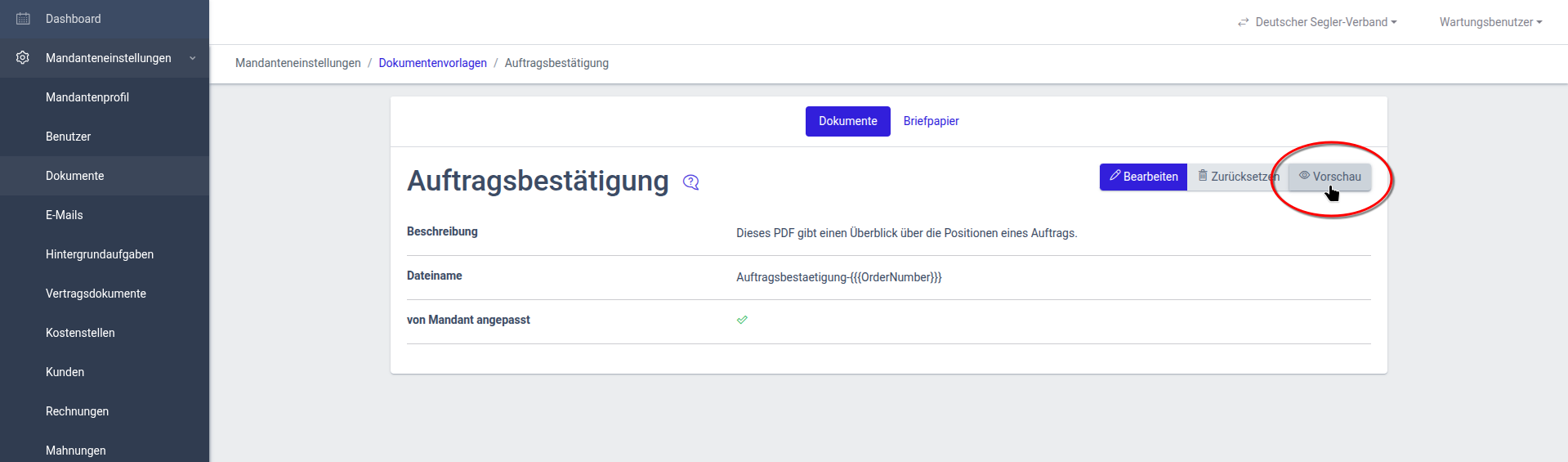This screenshot has width=1568, height=462.
Task: Navigate to E-Mails in sidebar
Action: tap(65, 215)
